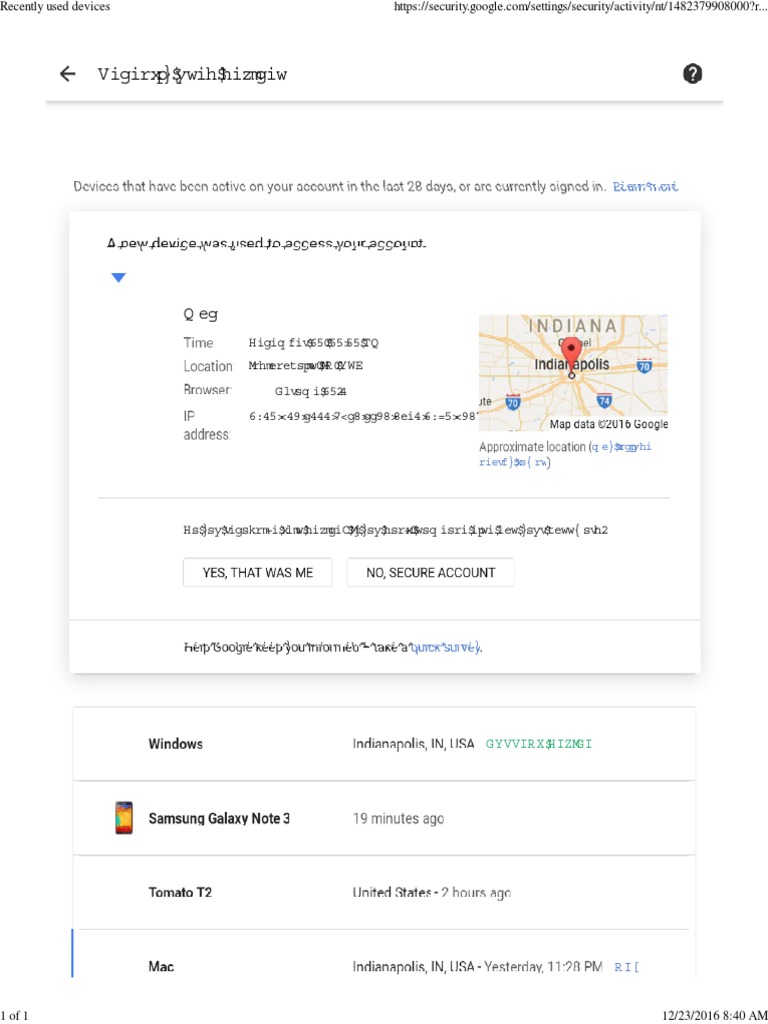
Task: Open the help question mark icon
Action: tap(692, 73)
